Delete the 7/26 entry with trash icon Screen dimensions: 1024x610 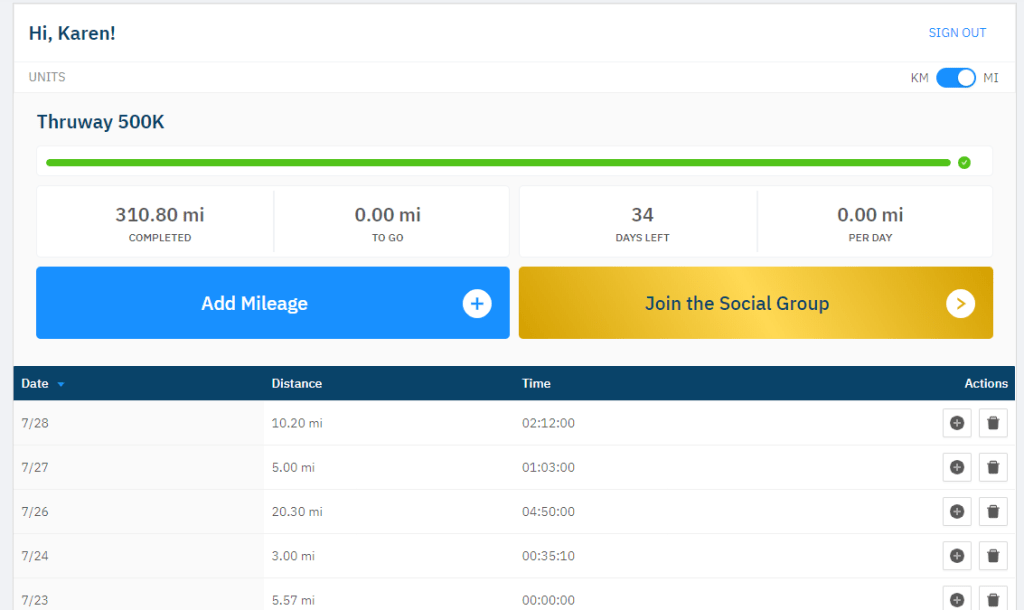(x=992, y=511)
